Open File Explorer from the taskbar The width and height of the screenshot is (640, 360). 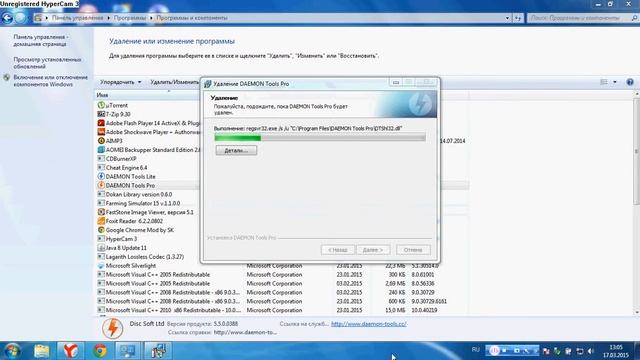coord(42,351)
